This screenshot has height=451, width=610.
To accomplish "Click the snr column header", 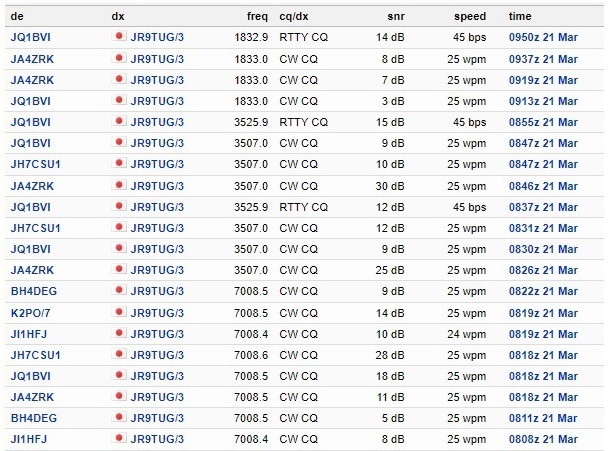I will coord(396,16).
